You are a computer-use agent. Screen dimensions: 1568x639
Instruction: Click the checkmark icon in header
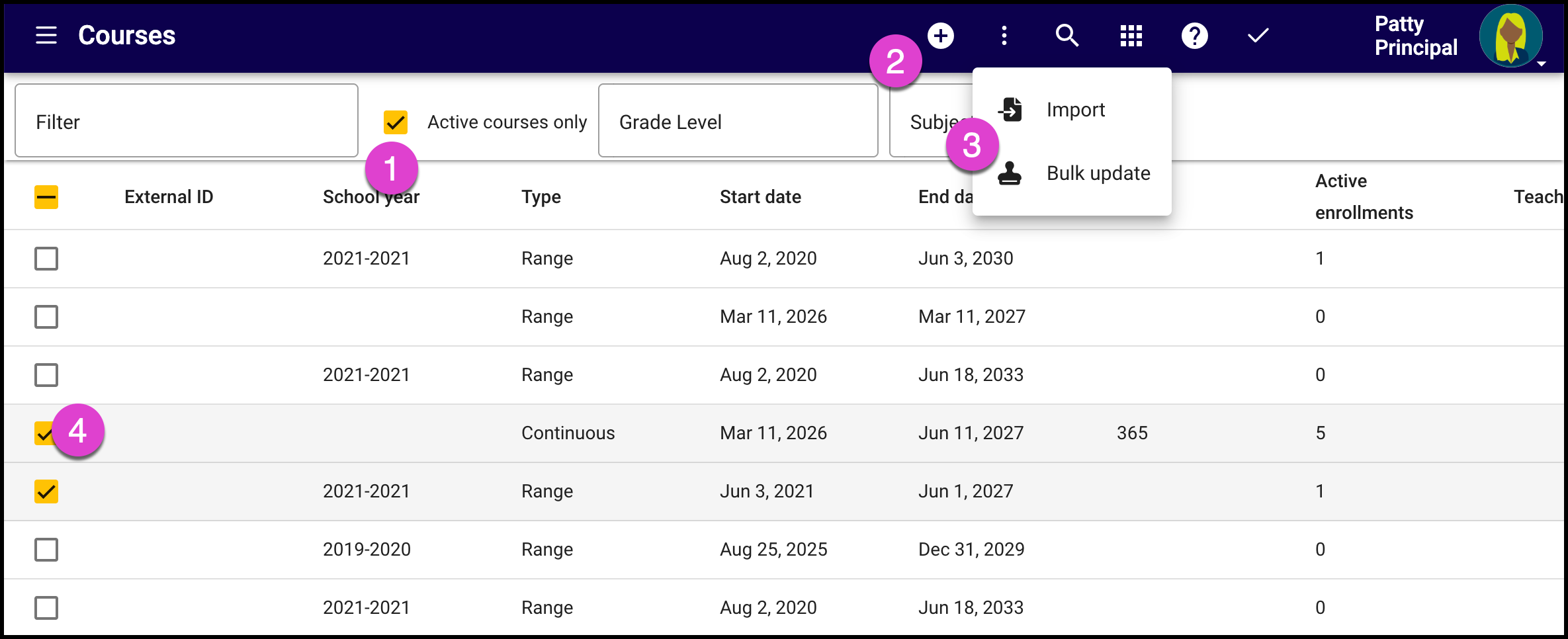1258,36
